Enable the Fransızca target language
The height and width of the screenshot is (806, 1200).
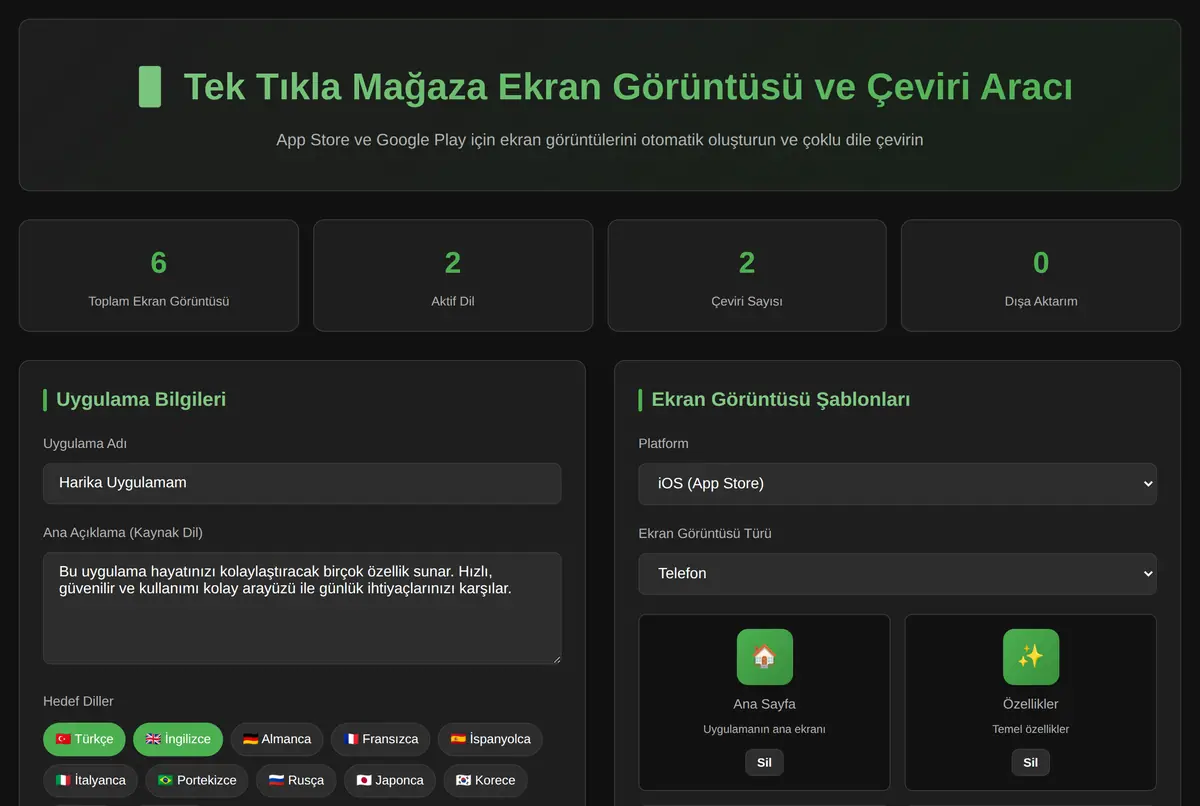point(381,739)
